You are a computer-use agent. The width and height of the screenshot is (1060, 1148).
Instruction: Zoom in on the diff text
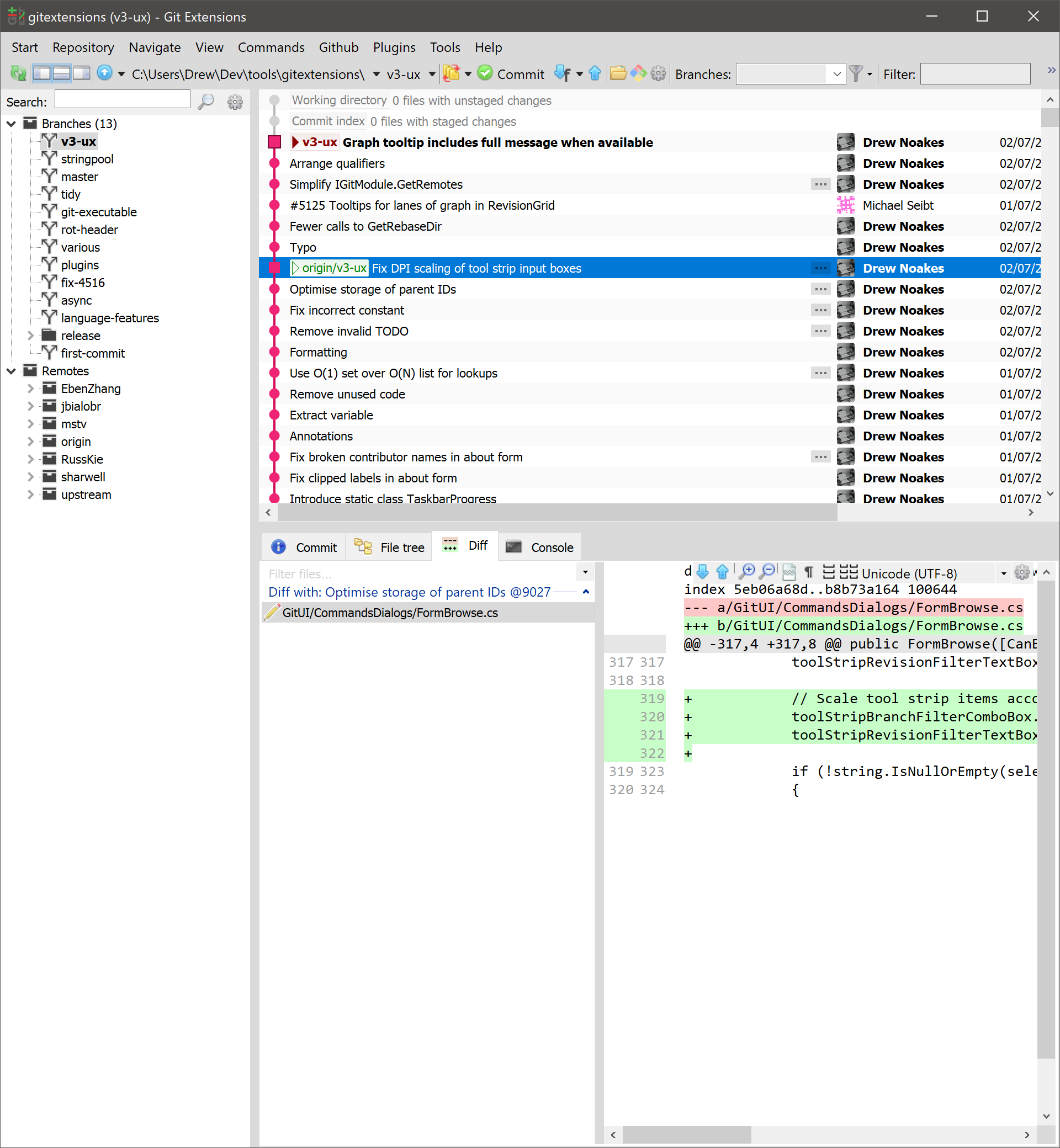(748, 572)
